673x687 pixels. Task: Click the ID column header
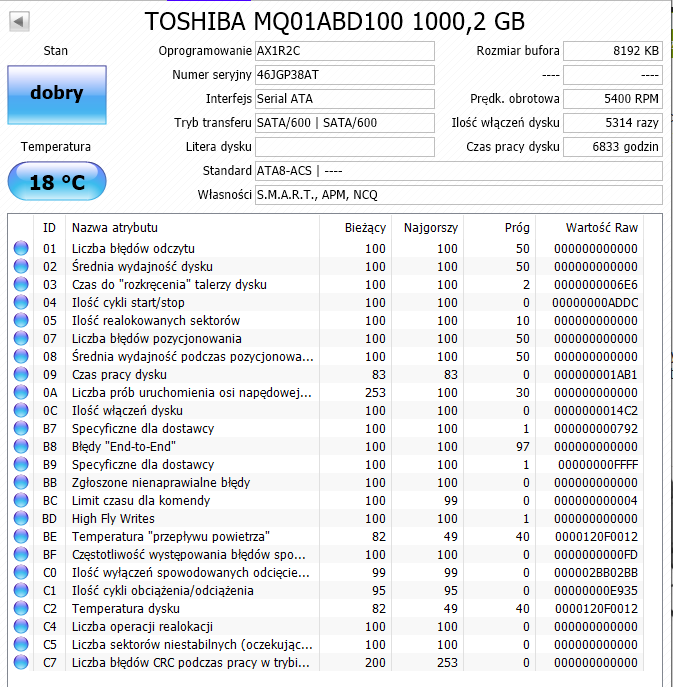(x=50, y=228)
